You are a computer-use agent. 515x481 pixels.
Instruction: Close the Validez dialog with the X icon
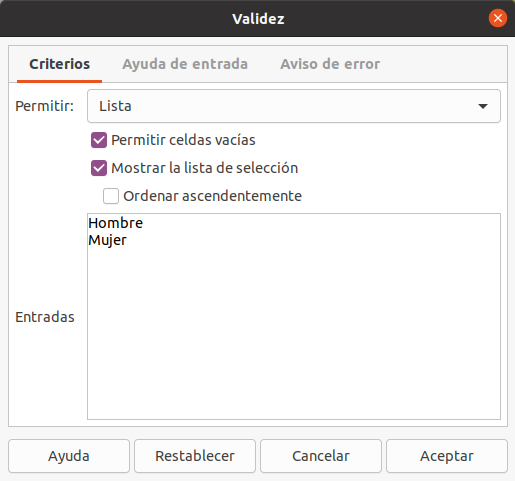tap(498, 18)
